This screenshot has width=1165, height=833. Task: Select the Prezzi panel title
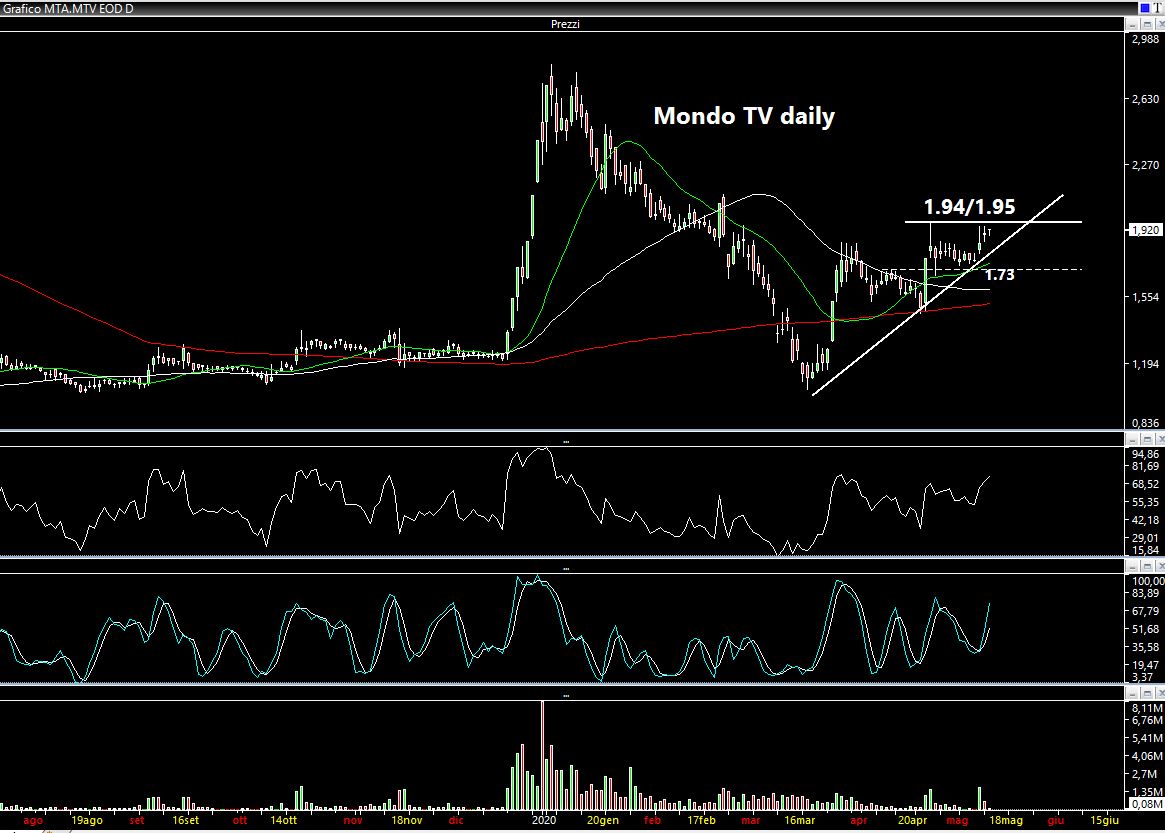pos(565,25)
